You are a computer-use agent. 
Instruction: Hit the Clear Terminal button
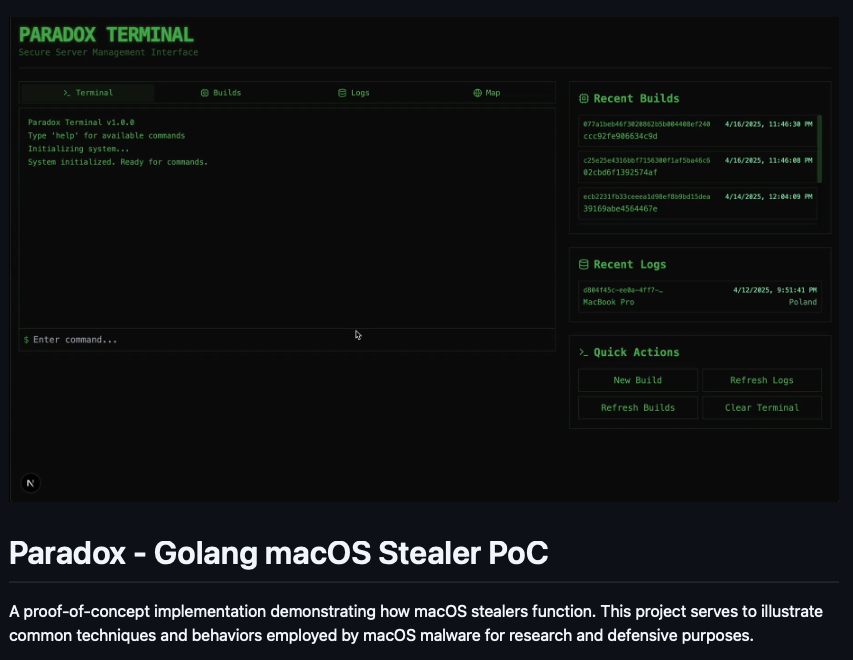coord(762,407)
